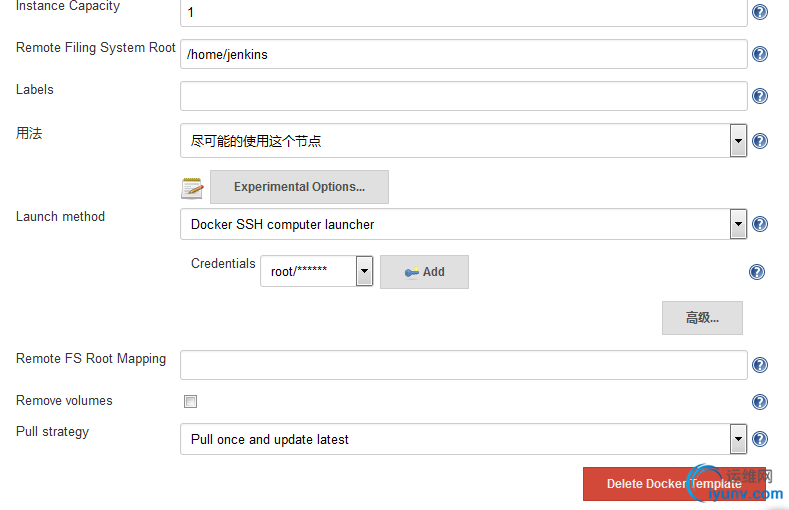
Task: Show help icon for Labels field
Action: click(x=759, y=97)
